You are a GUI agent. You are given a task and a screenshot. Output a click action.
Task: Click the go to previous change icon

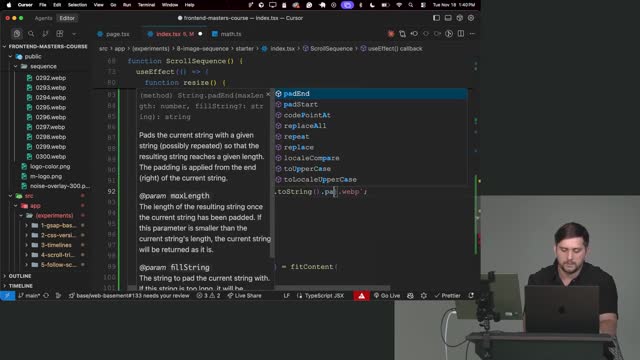414,34
